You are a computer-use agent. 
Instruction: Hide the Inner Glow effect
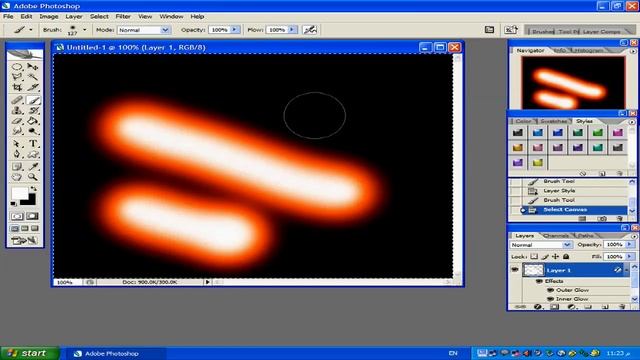click(551, 299)
